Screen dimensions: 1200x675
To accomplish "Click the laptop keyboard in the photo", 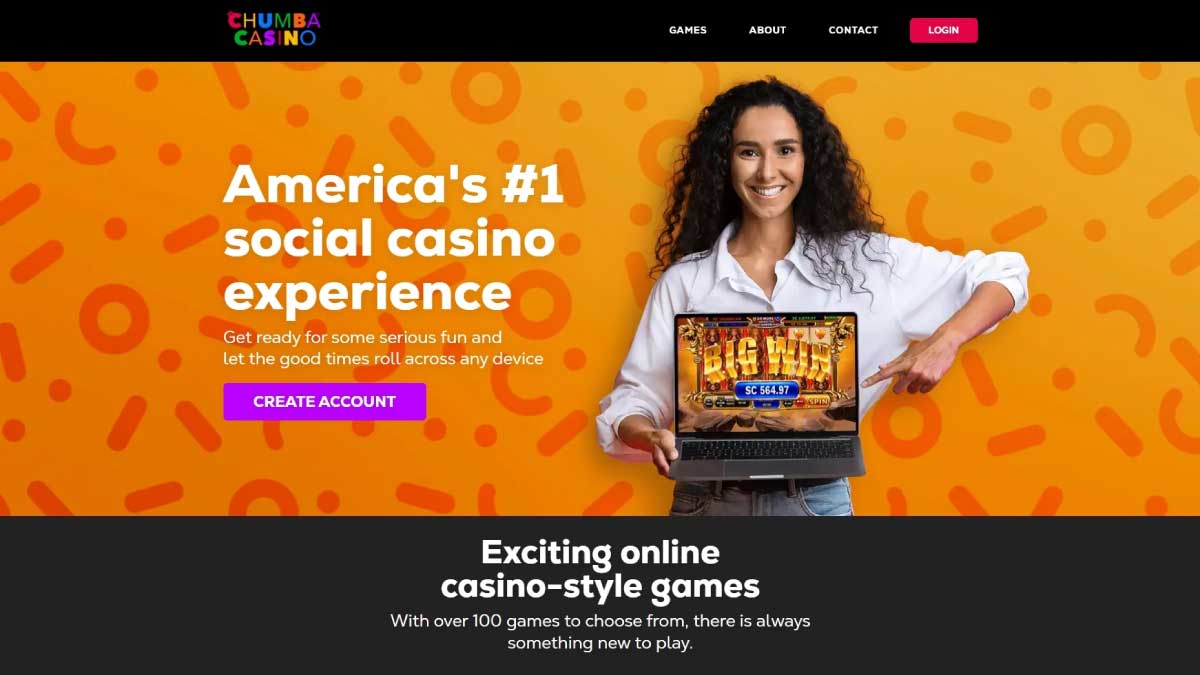I will pyautogui.click(x=767, y=449).
